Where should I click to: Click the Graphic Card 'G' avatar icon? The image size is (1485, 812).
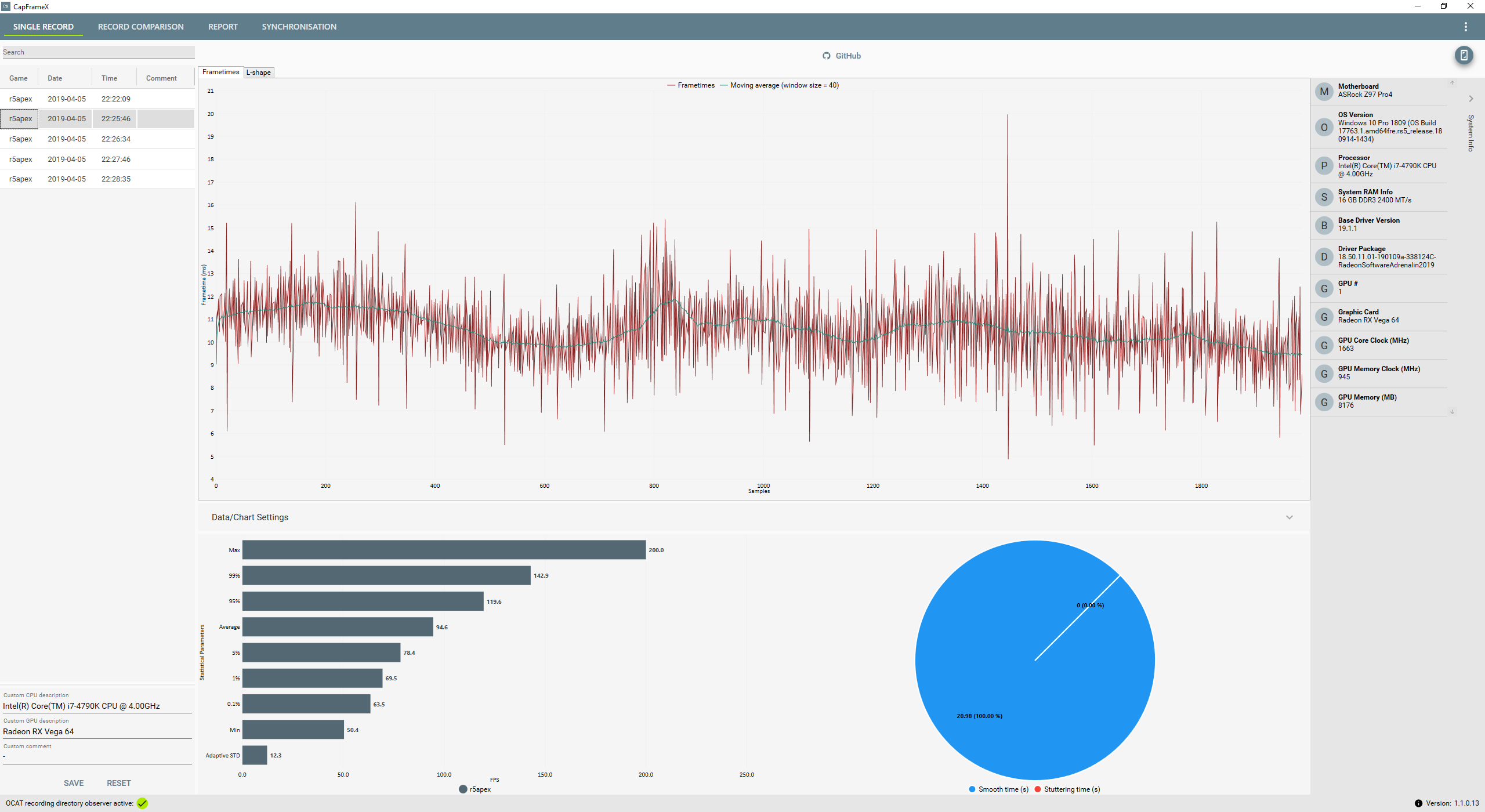point(1324,317)
